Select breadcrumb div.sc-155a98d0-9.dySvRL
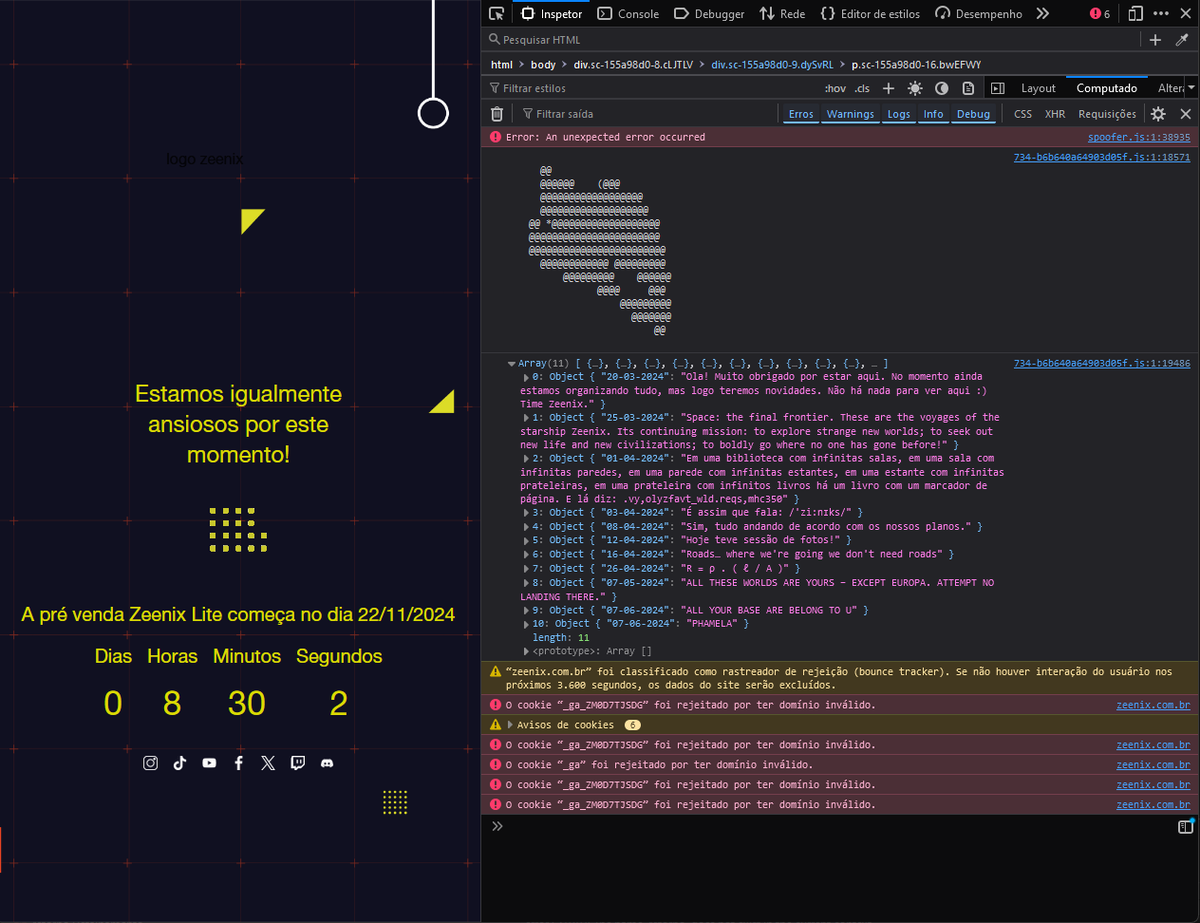This screenshot has width=1200, height=923. (x=772, y=64)
